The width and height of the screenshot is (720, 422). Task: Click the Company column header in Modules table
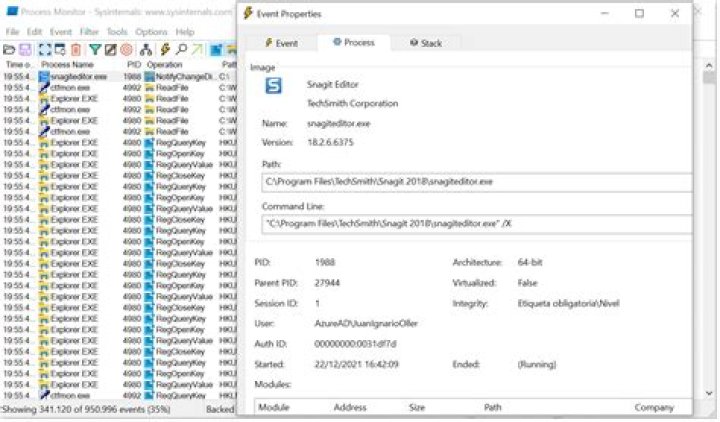(x=654, y=407)
